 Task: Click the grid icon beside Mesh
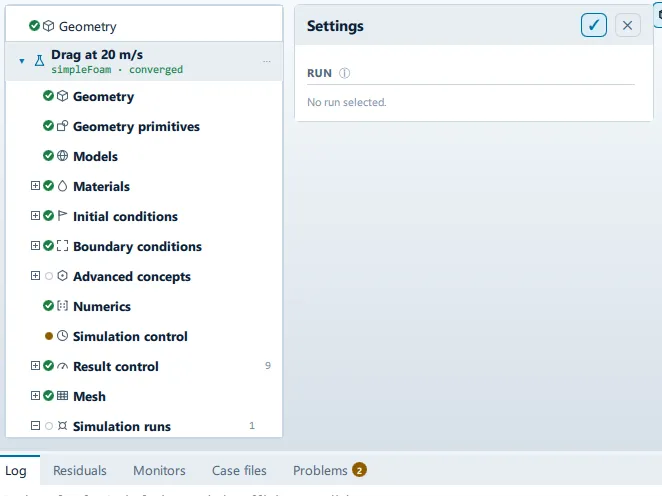pyautogui.click(x=62, y=396)
